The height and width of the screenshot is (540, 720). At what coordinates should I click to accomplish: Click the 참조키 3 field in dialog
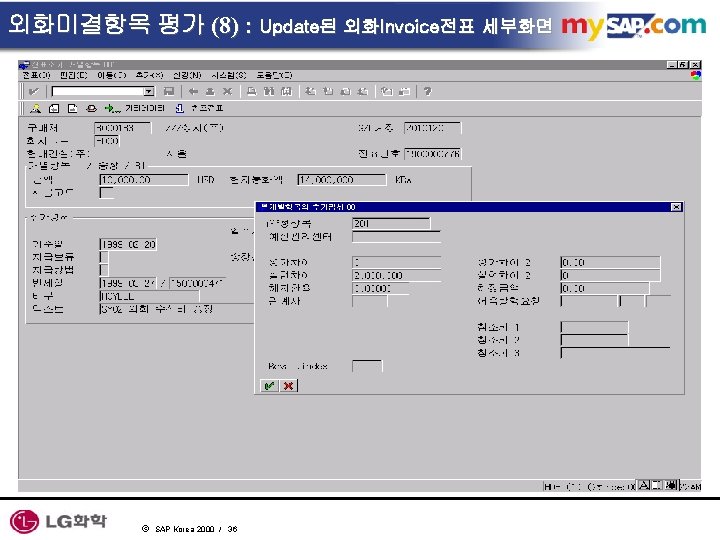pos(615,353)
